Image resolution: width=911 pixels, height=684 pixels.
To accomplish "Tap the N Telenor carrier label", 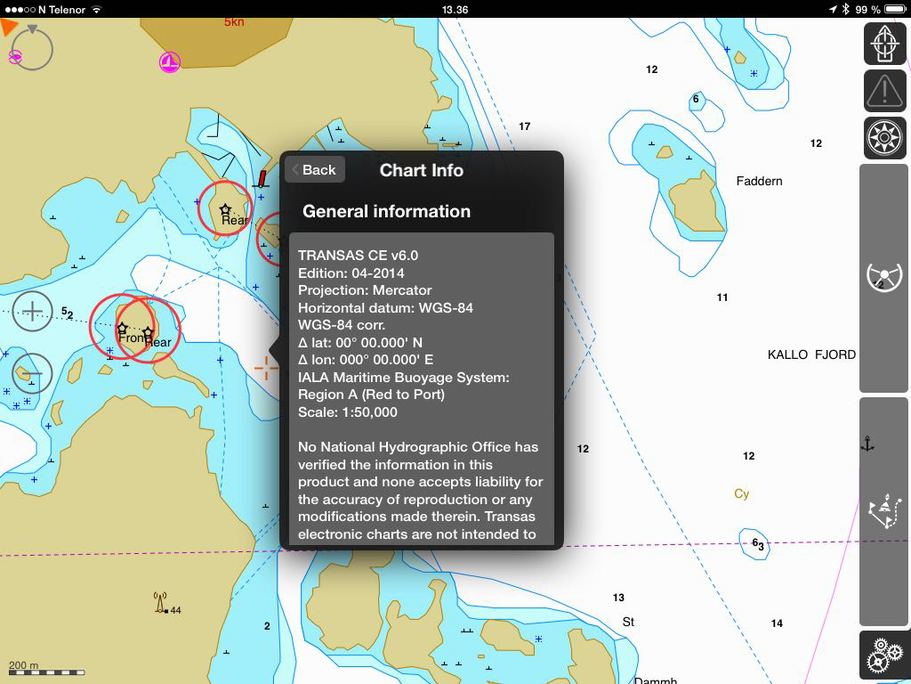I will (x=62, y=9).
